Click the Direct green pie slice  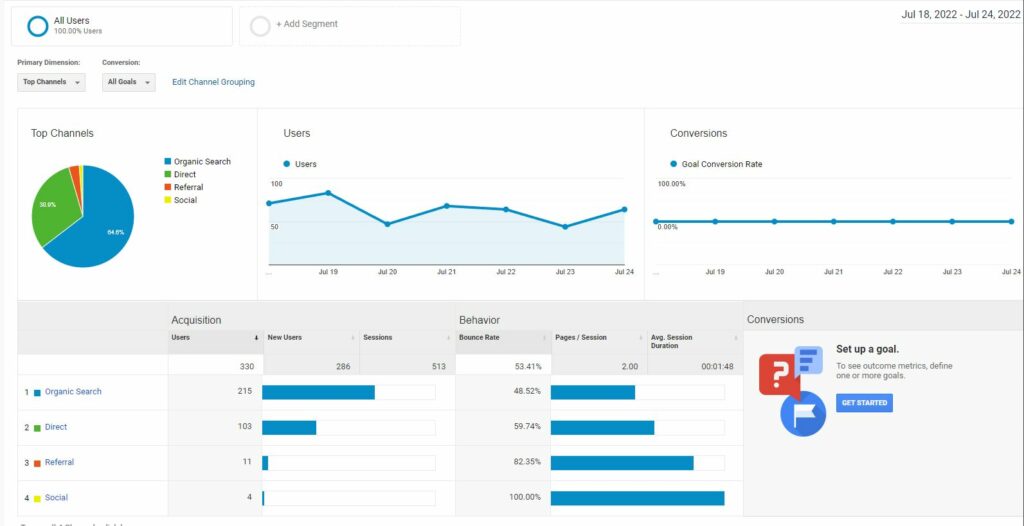click(50, 210)
